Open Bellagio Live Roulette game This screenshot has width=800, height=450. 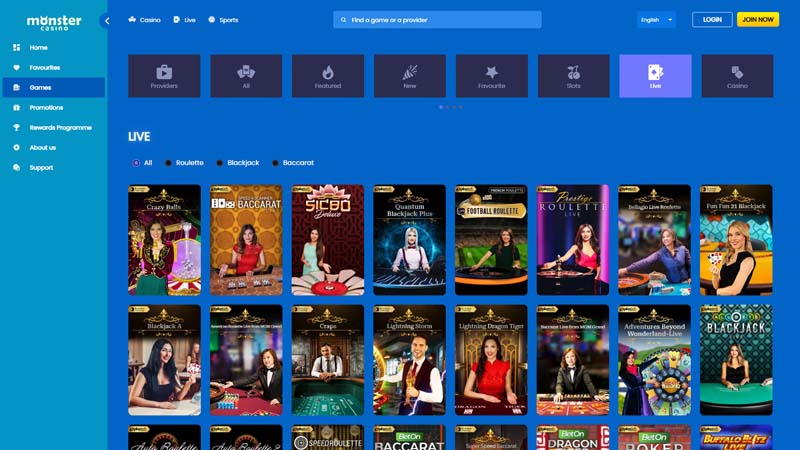(x=654, y=240)
